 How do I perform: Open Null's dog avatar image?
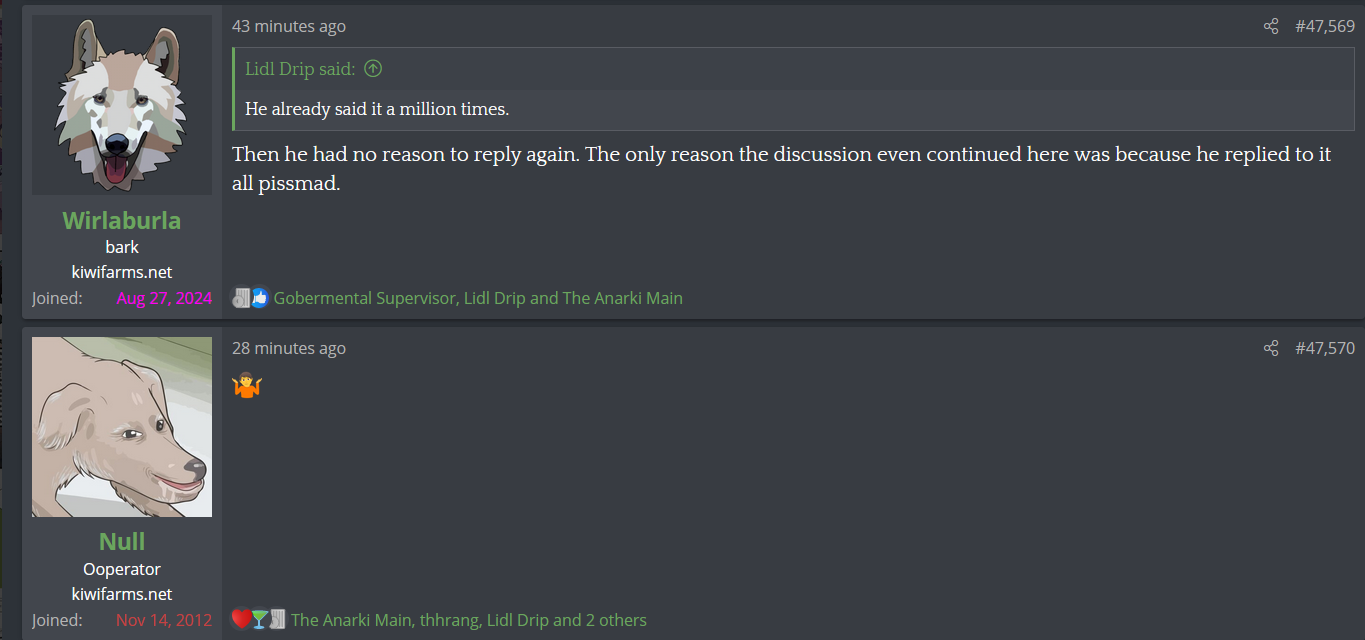[x=122, y=427]
